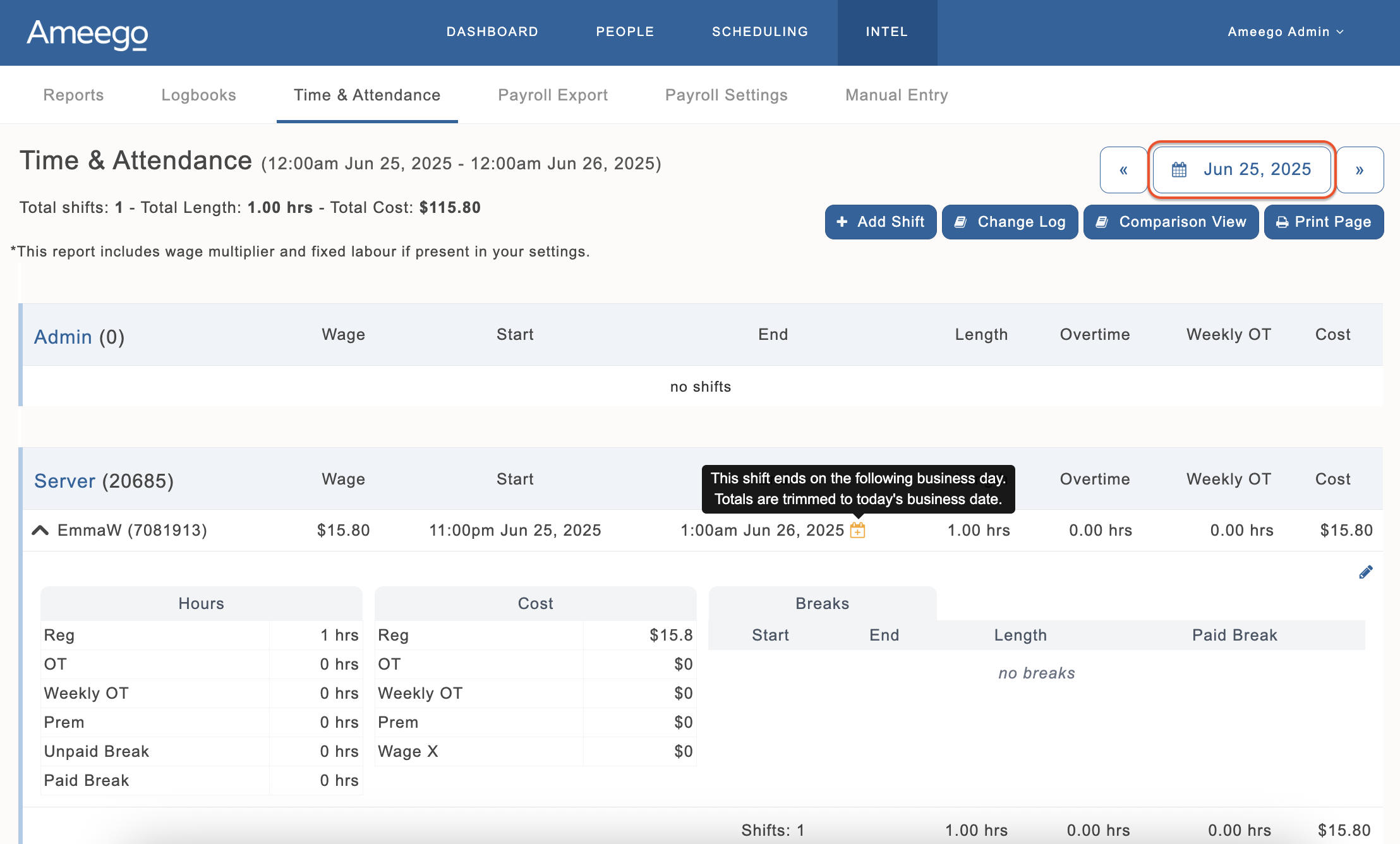This screenshot has height=844, width=1400.
Task: Switch to the Payroll Export tab
Action: pyautogui.click(x=553, y=95)
